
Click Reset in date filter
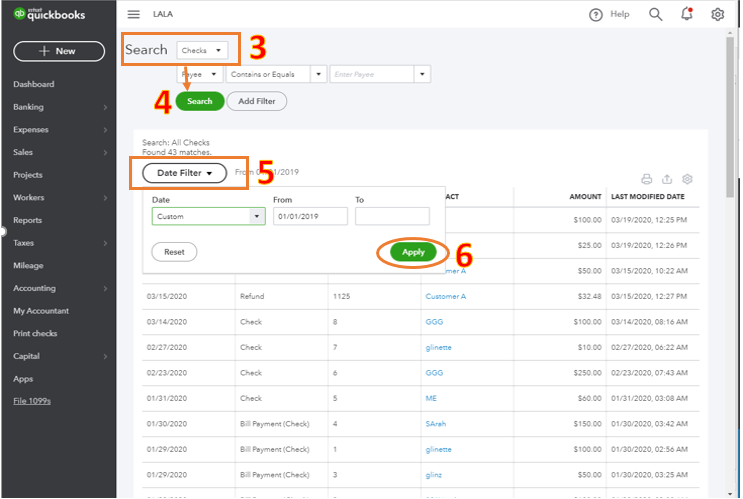(174, 252)
